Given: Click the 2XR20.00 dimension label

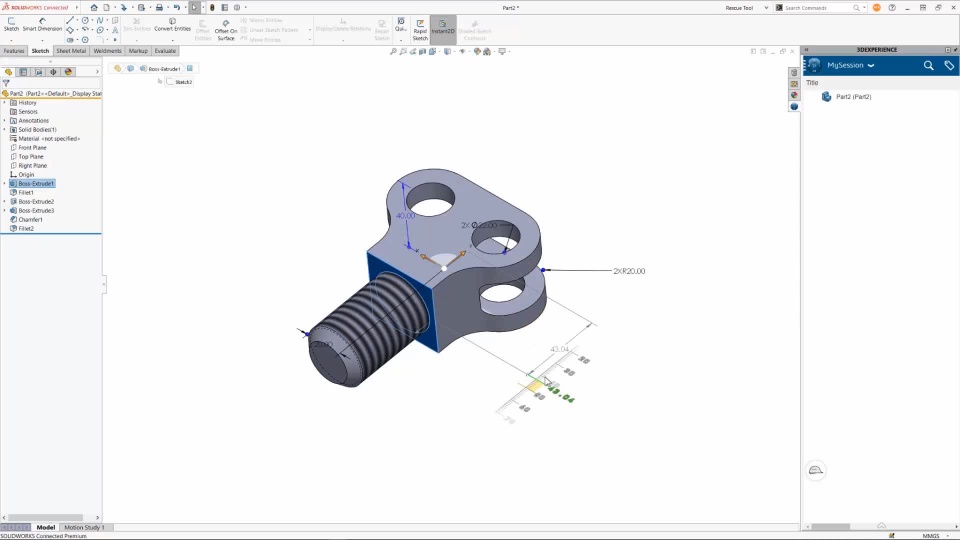Looking at the screenshot, I should (629, 271).
